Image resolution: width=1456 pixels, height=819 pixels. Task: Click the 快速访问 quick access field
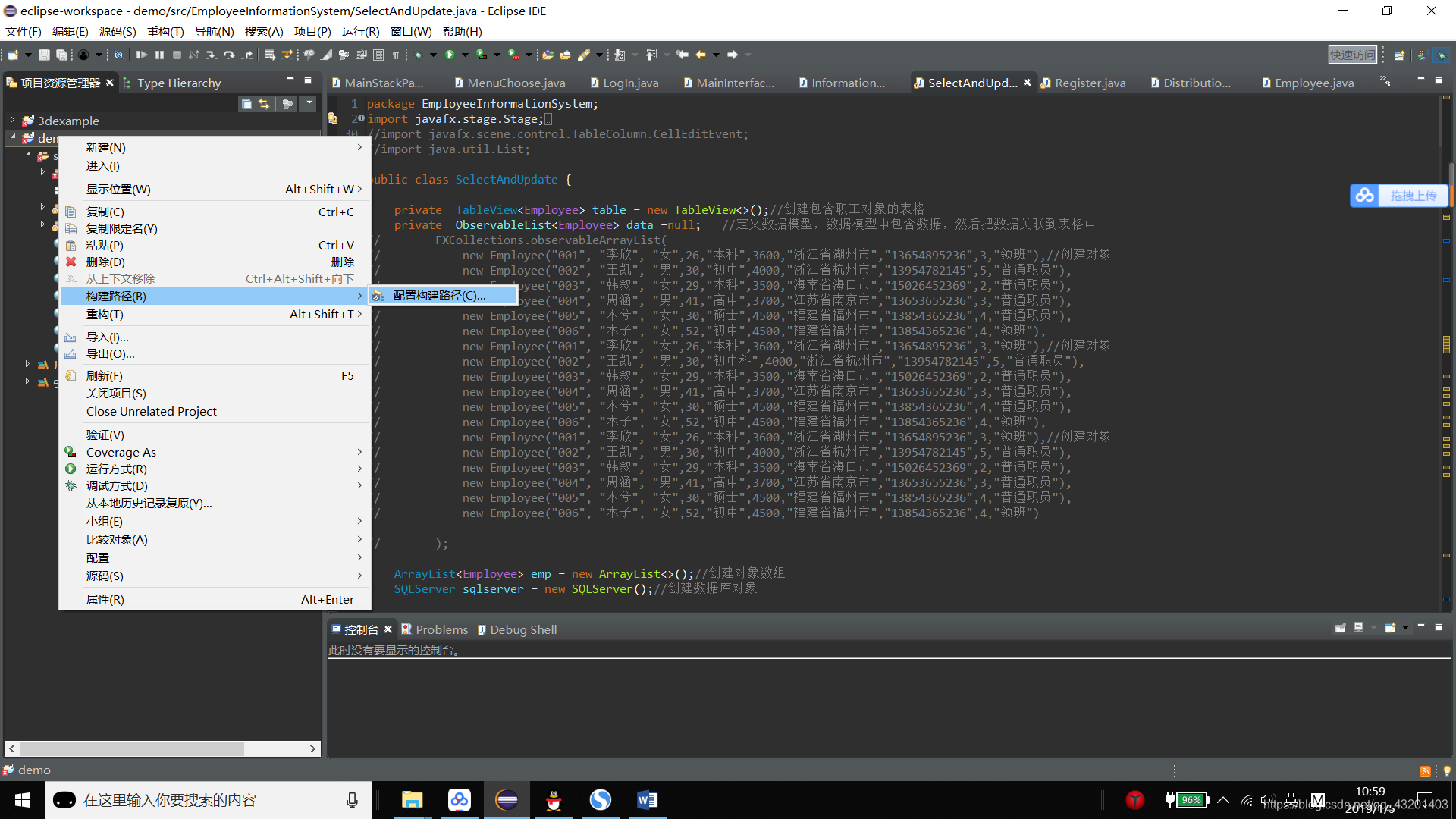1353,55
